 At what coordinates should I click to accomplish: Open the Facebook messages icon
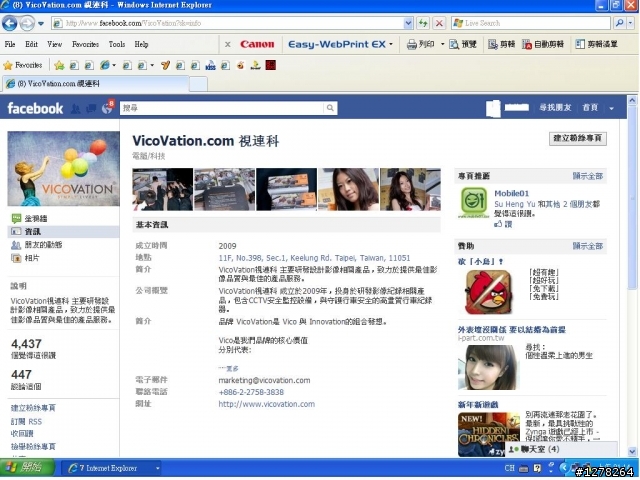(91, 109)
